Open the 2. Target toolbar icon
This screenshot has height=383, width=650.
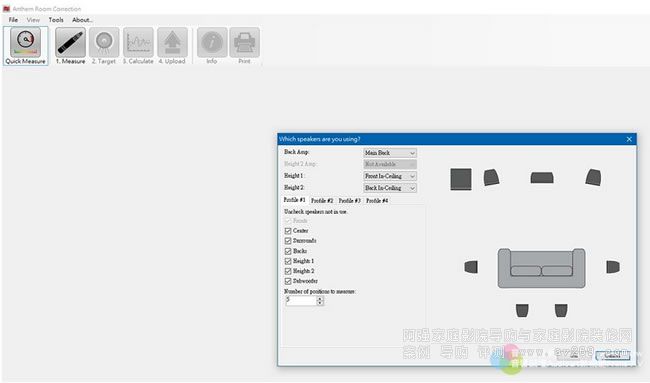[x=104, y=42]
